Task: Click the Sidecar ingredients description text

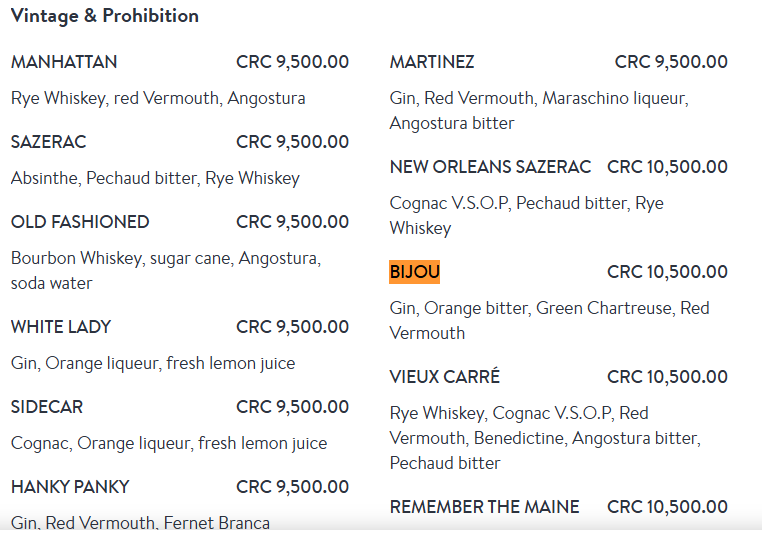Action: point(169,443)
